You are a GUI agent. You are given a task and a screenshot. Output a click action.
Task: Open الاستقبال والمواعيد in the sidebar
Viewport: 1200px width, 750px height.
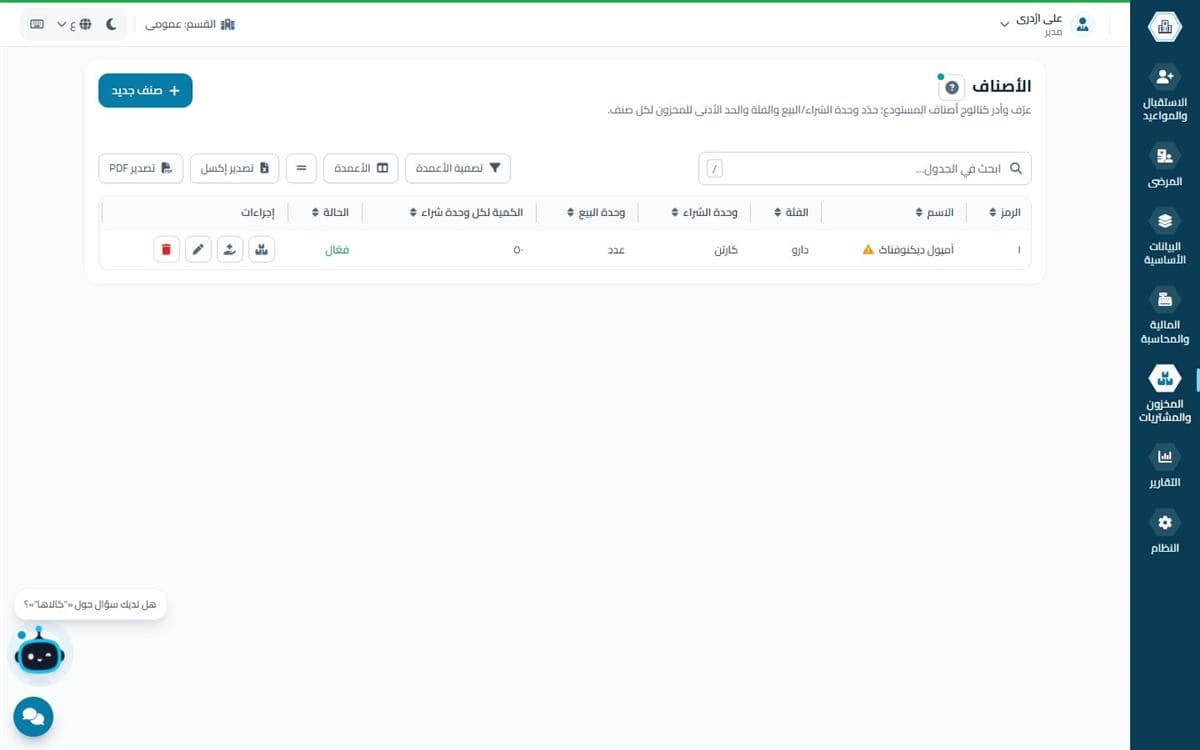1164,94
